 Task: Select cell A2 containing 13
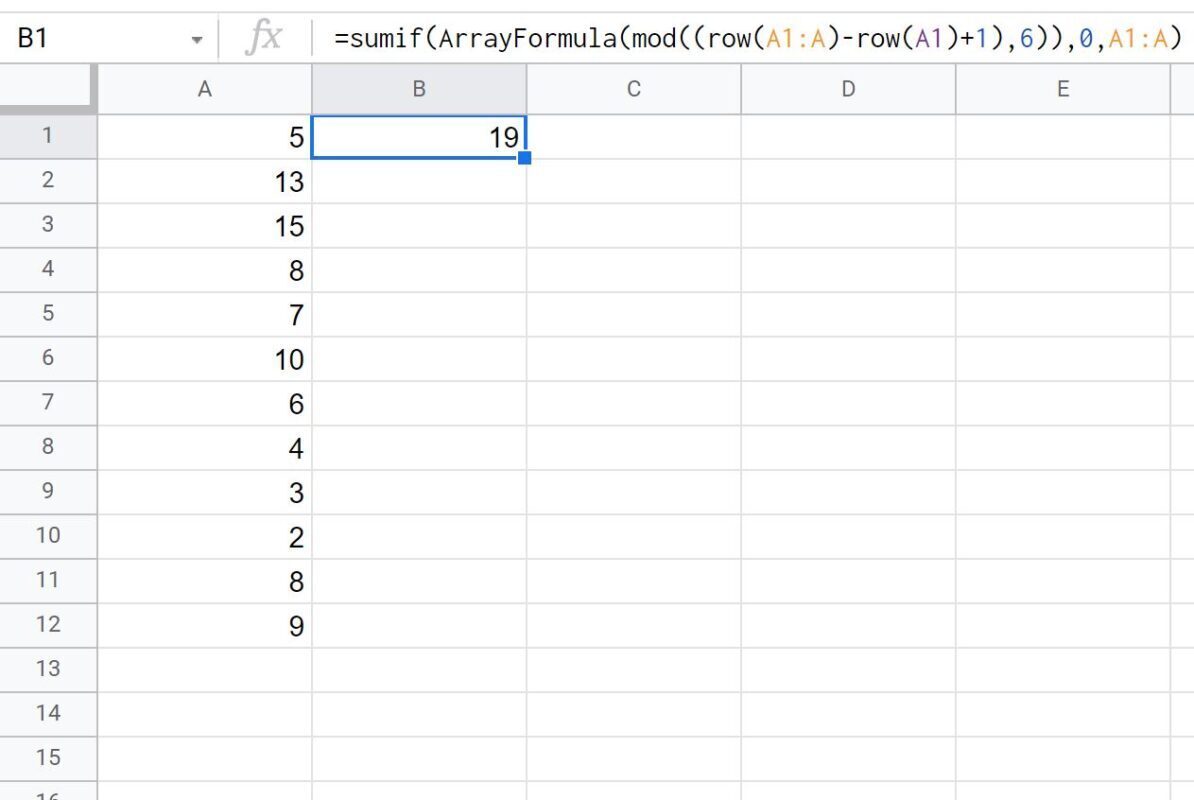[205, 181]
